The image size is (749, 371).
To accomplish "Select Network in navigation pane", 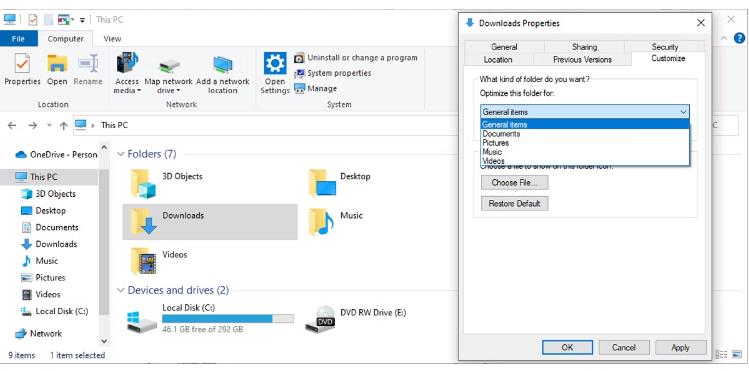I will pyautogui.click(x=39, y=333).
